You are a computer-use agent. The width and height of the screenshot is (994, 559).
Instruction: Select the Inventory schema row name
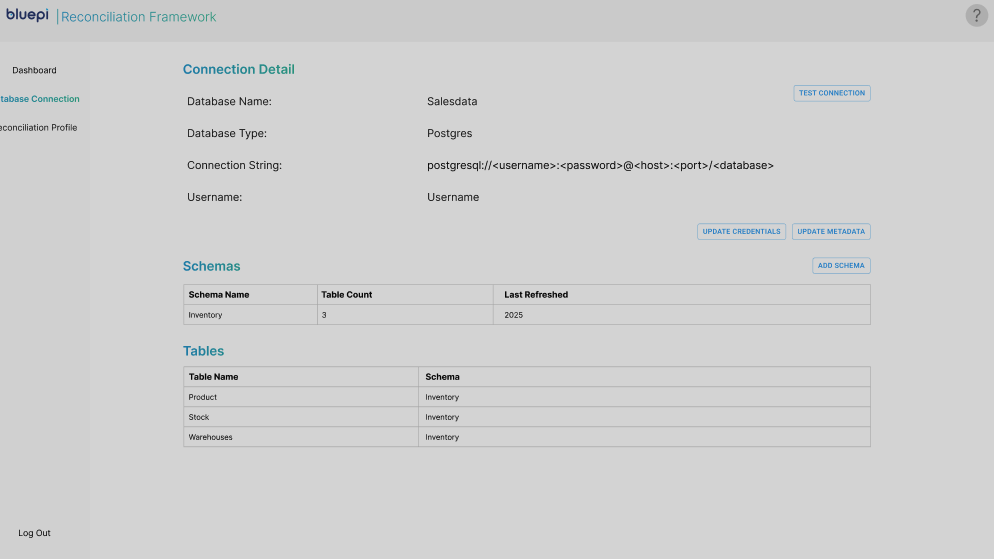205,315
